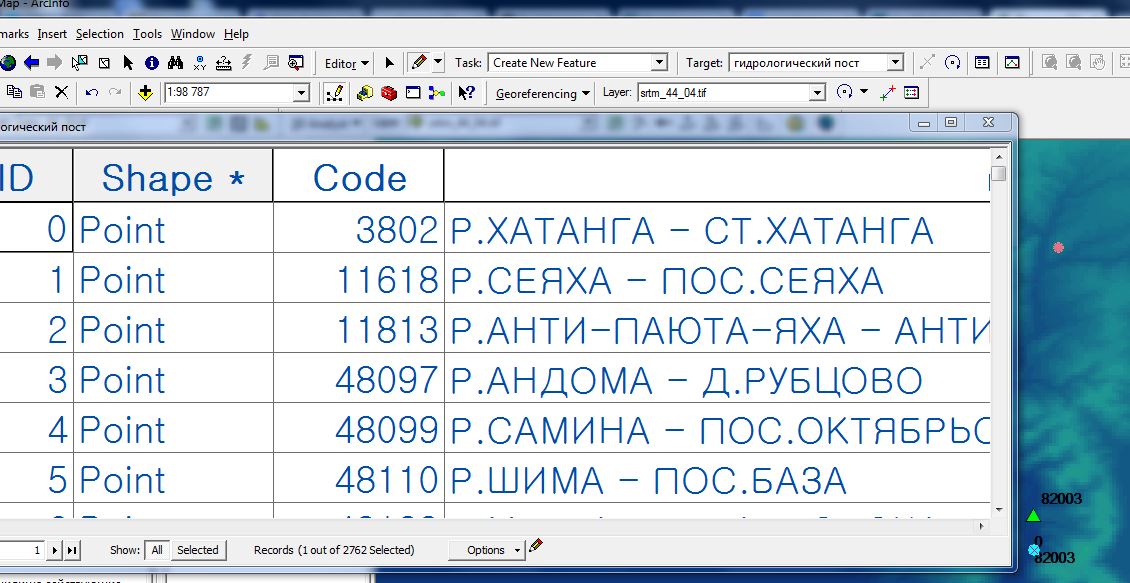Open the Target layer dropdown

(x=895, y=63)
